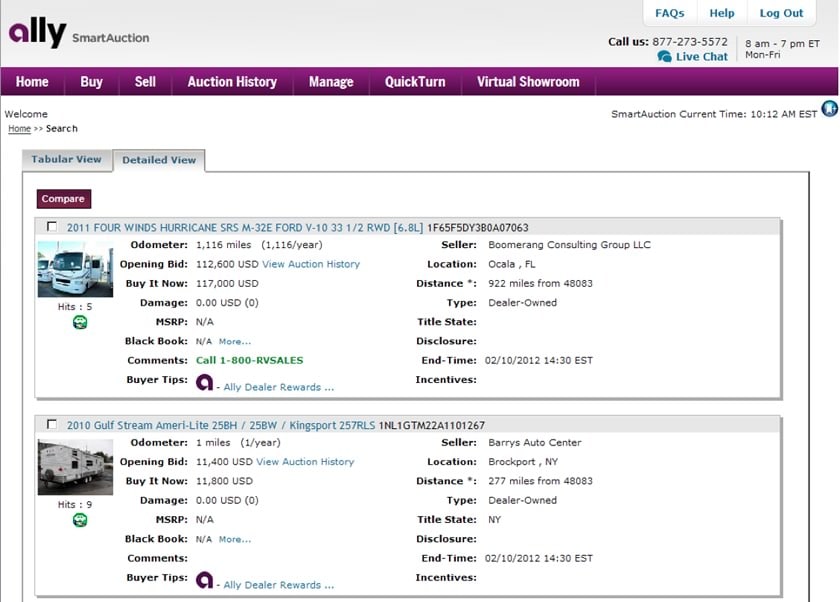Click seller Barrys Auto Center
840x602 pixels.
(535, 442)
